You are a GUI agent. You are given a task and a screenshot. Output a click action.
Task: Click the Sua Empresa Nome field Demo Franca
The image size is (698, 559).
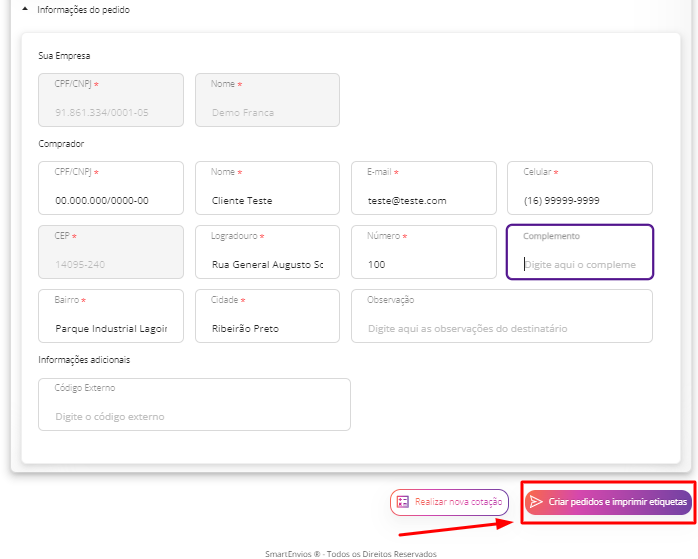pyautogui.click(x=267, y=100)
